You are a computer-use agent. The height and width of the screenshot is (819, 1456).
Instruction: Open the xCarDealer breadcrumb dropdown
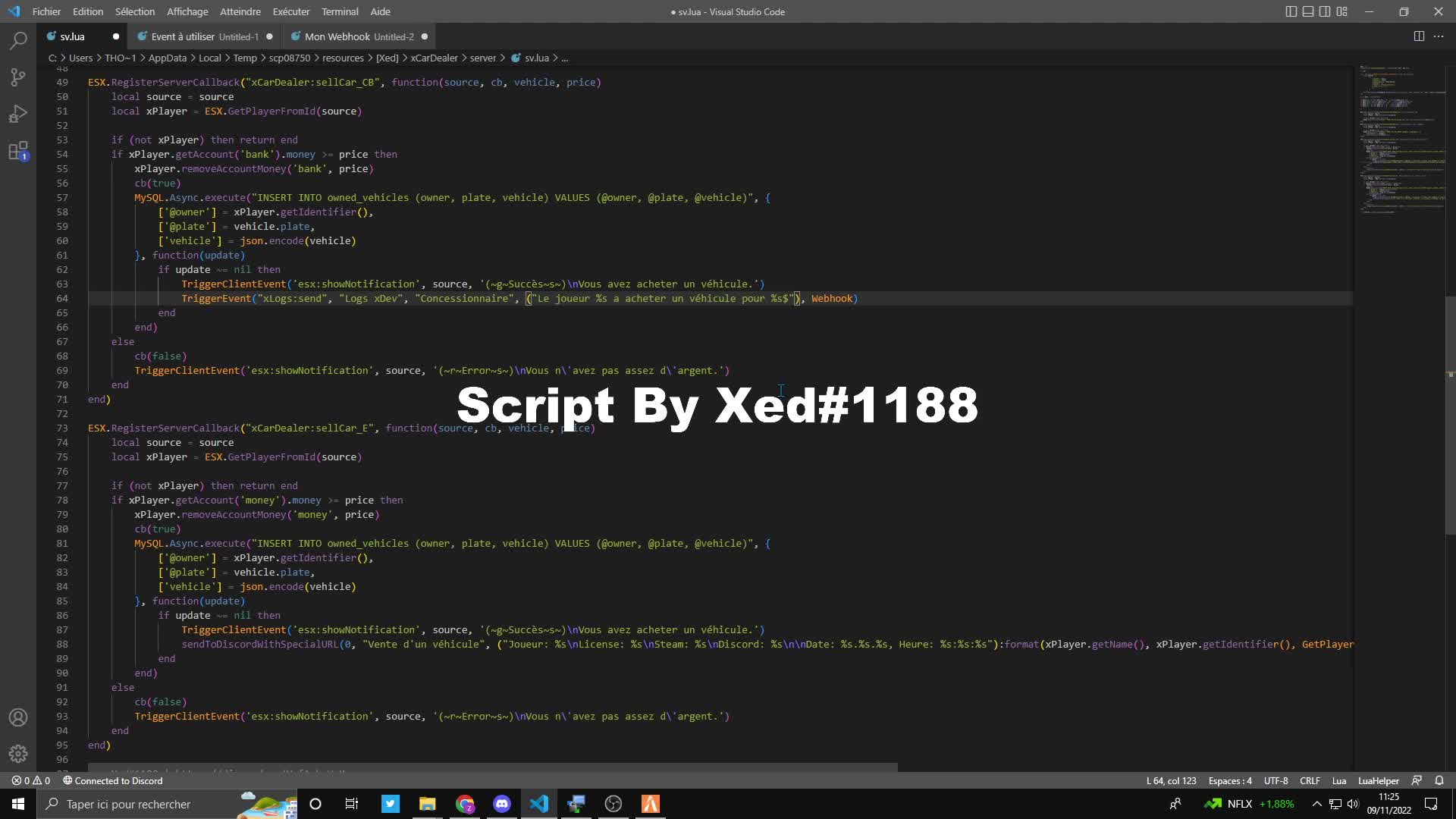coord(435,58)
